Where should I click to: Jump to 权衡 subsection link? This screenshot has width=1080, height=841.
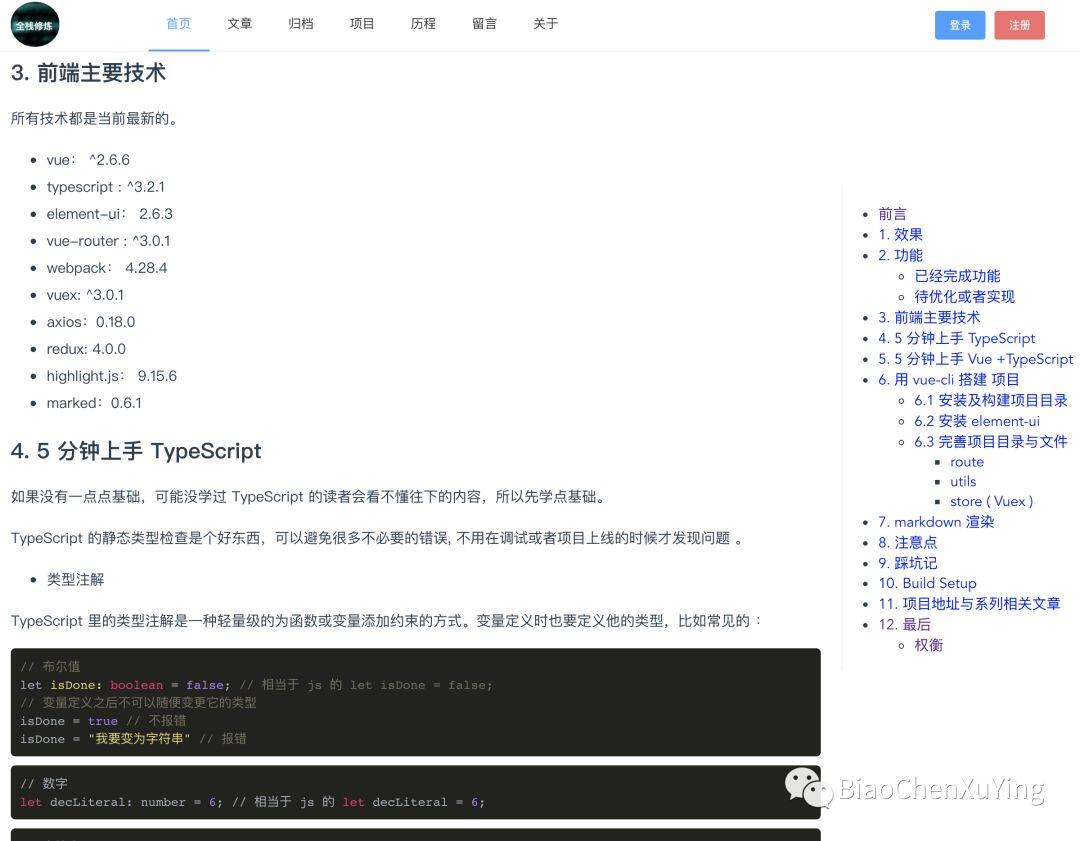pos(928,645)
